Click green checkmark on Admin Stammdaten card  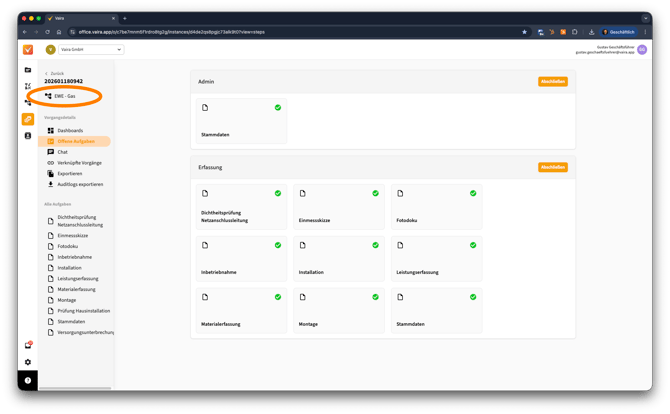coord(277,107)
